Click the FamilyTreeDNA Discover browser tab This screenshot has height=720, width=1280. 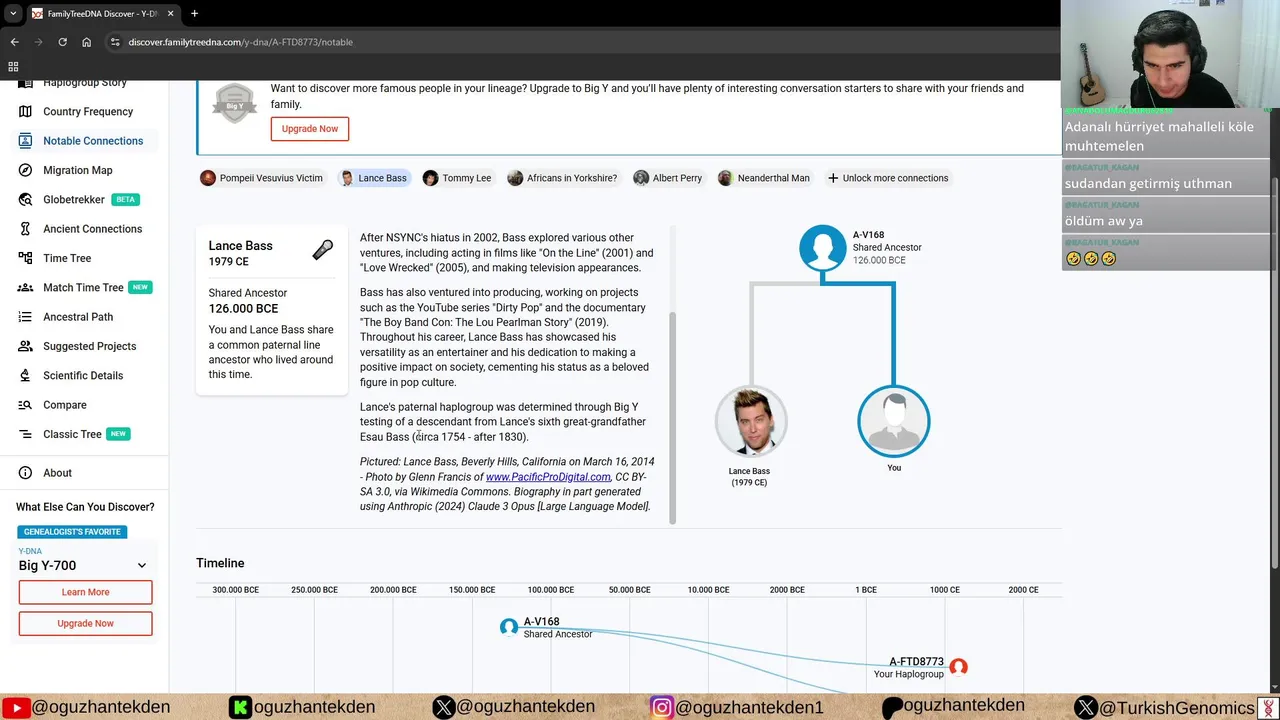pos(101,14)
